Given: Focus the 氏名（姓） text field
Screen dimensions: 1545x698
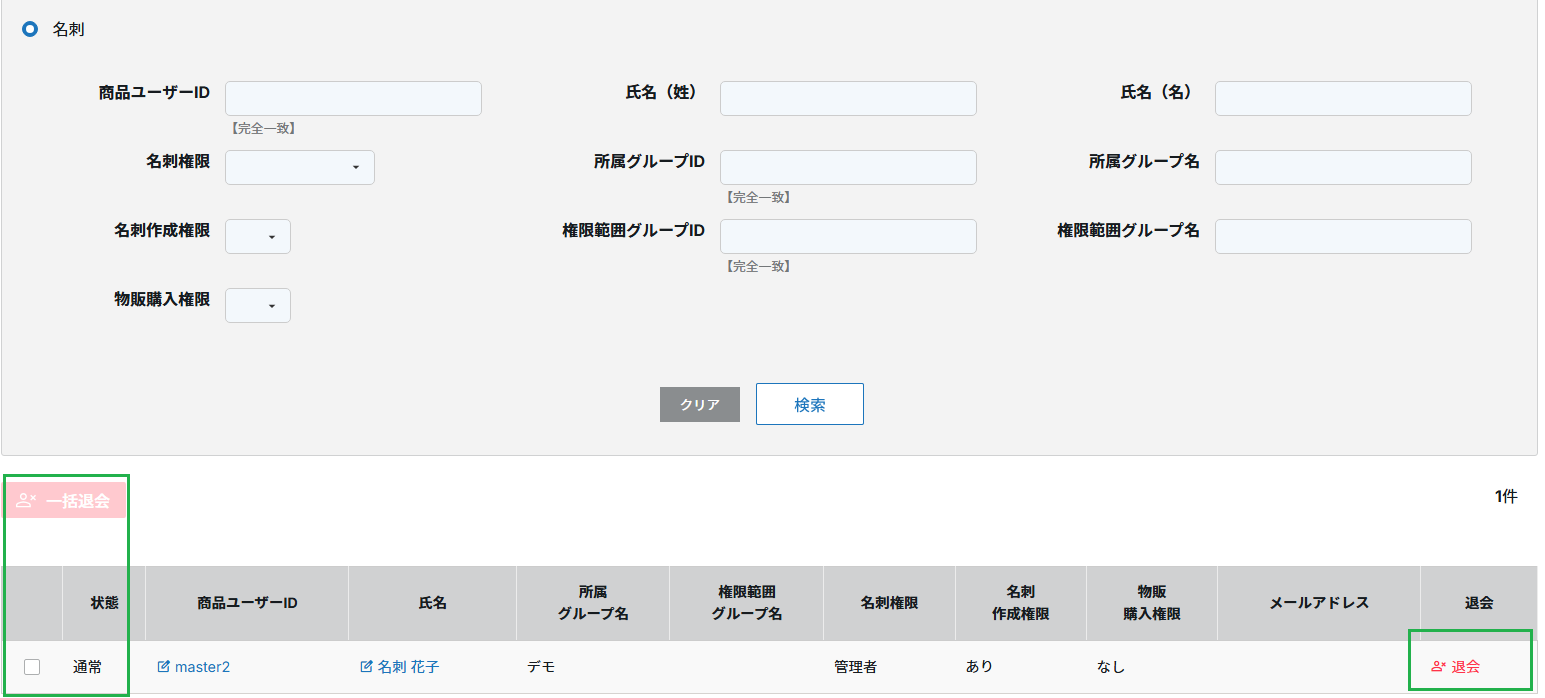Looking at the screenshot, I should pyautogui.click(x=848, y=99).
